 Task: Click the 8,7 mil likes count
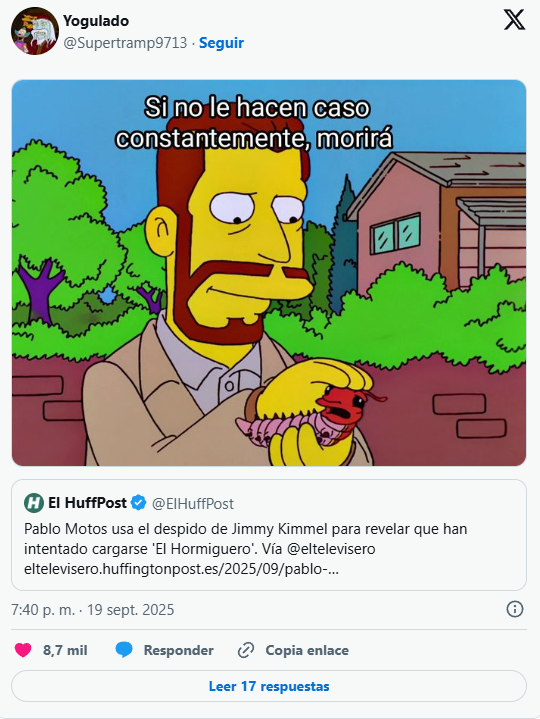[x=65, y=650]
